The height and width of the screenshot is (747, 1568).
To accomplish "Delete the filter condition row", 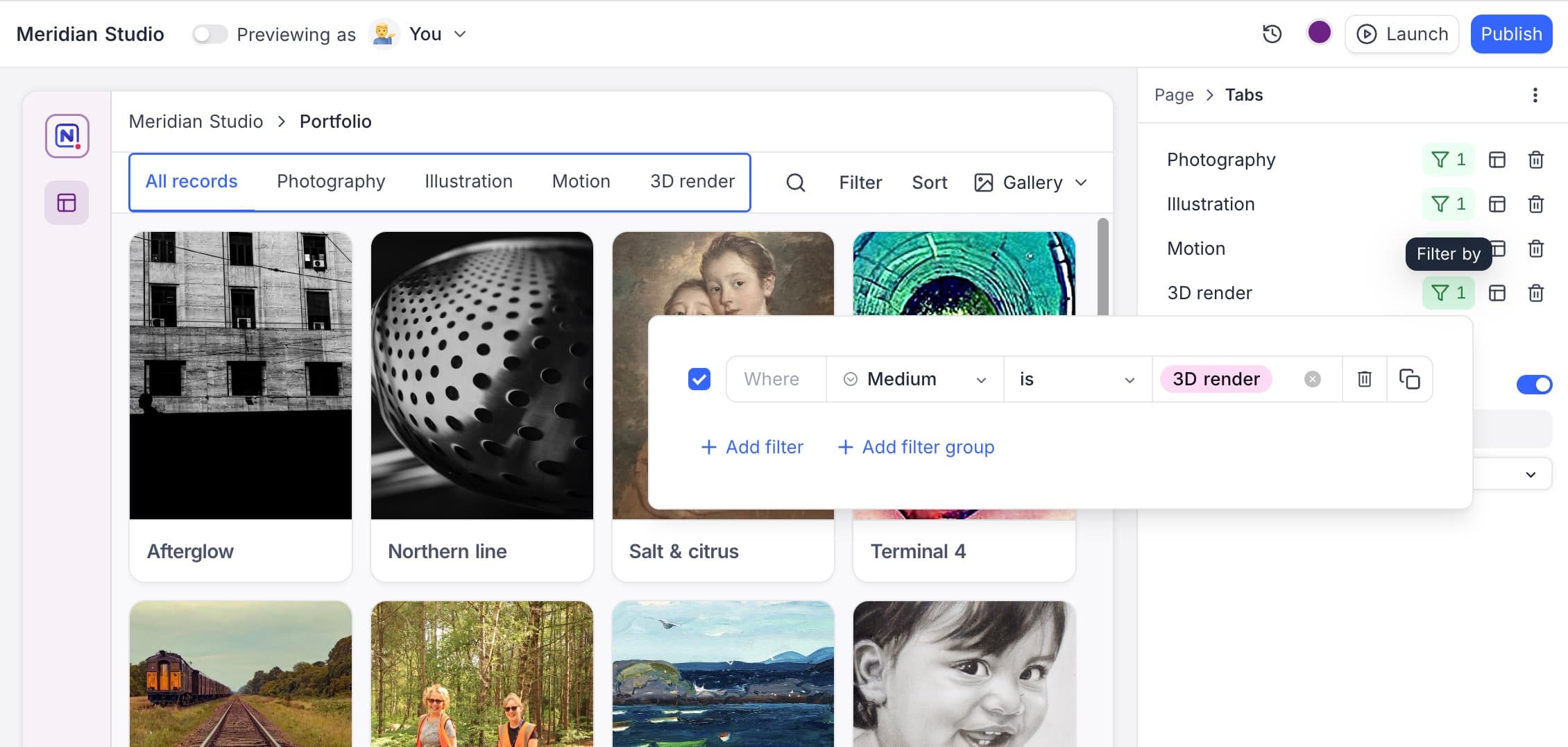I will 1364,379.
